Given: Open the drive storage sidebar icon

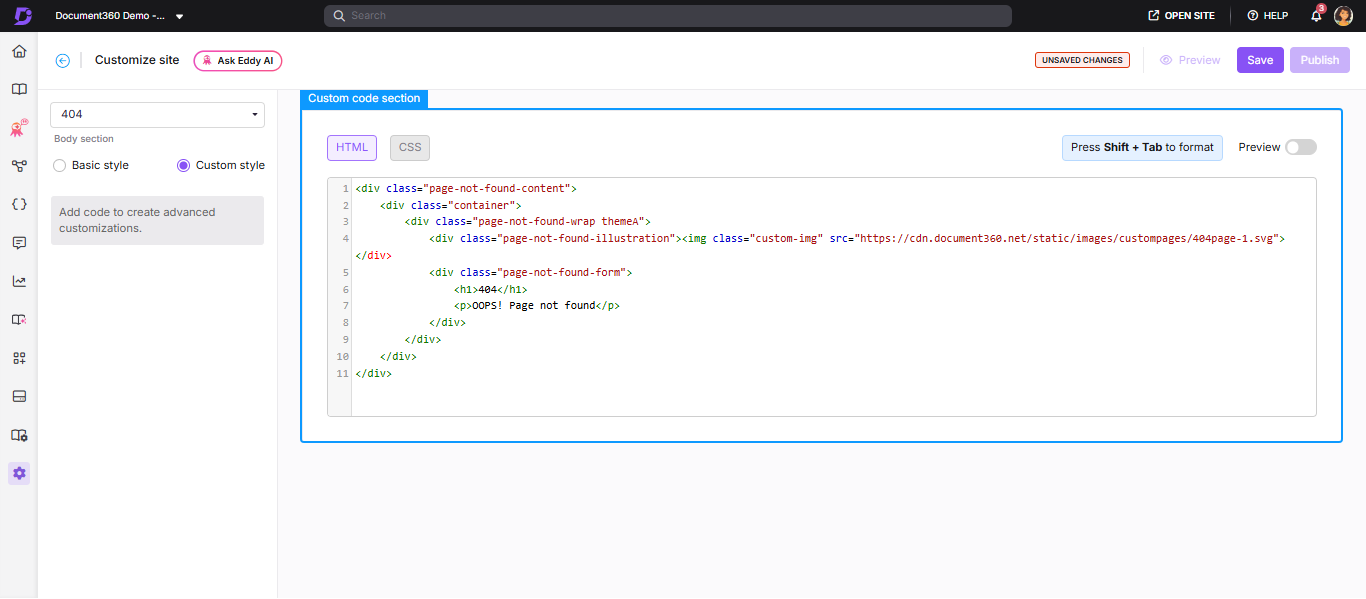Looking at the screenshot, I should pyautogui.click(x=19, y=396).
